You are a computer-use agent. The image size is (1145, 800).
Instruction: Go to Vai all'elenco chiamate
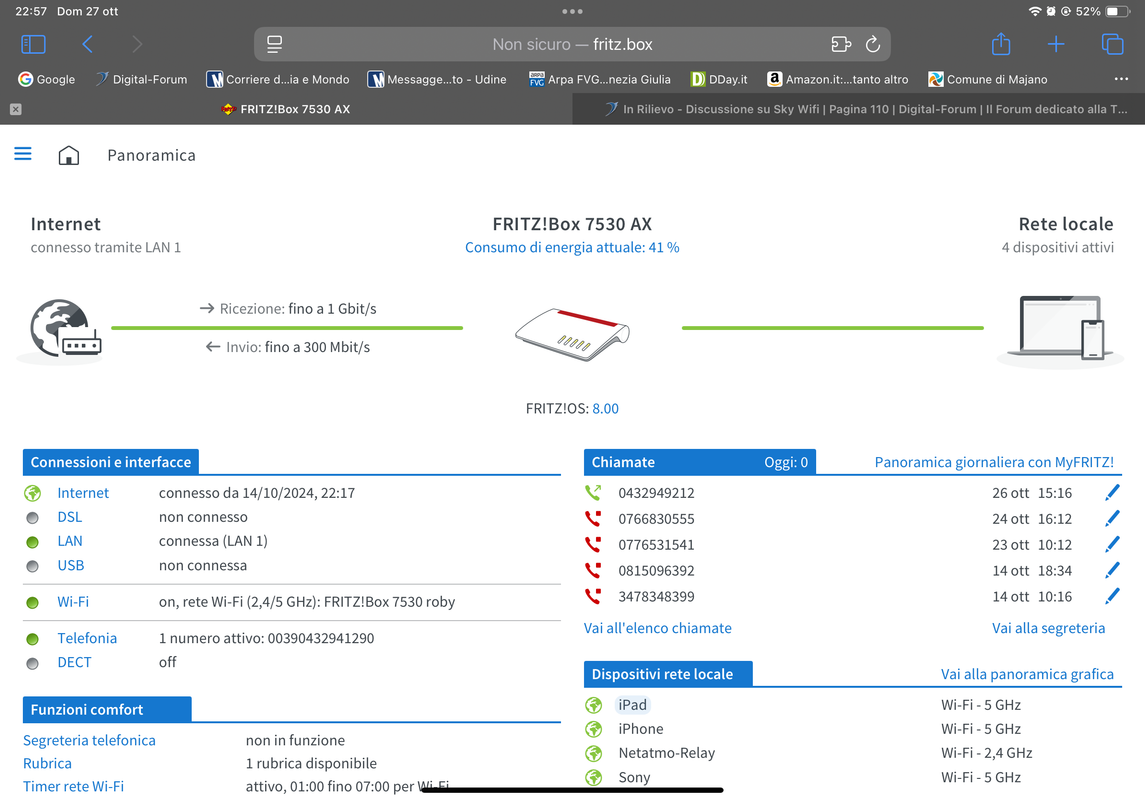click(657, 628)
